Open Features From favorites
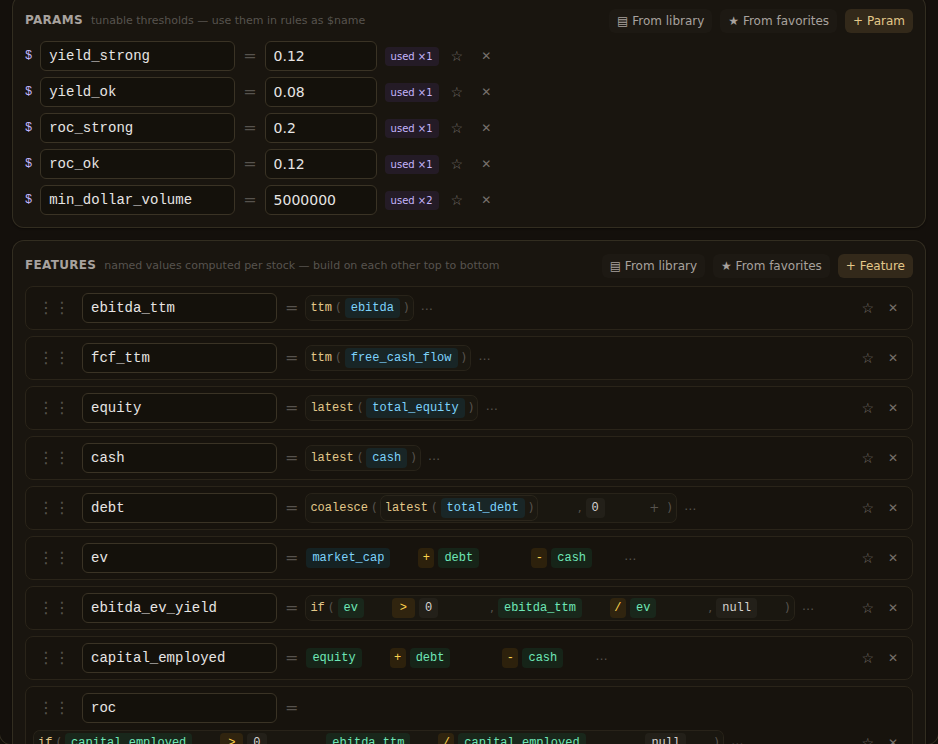 point(771,266)
